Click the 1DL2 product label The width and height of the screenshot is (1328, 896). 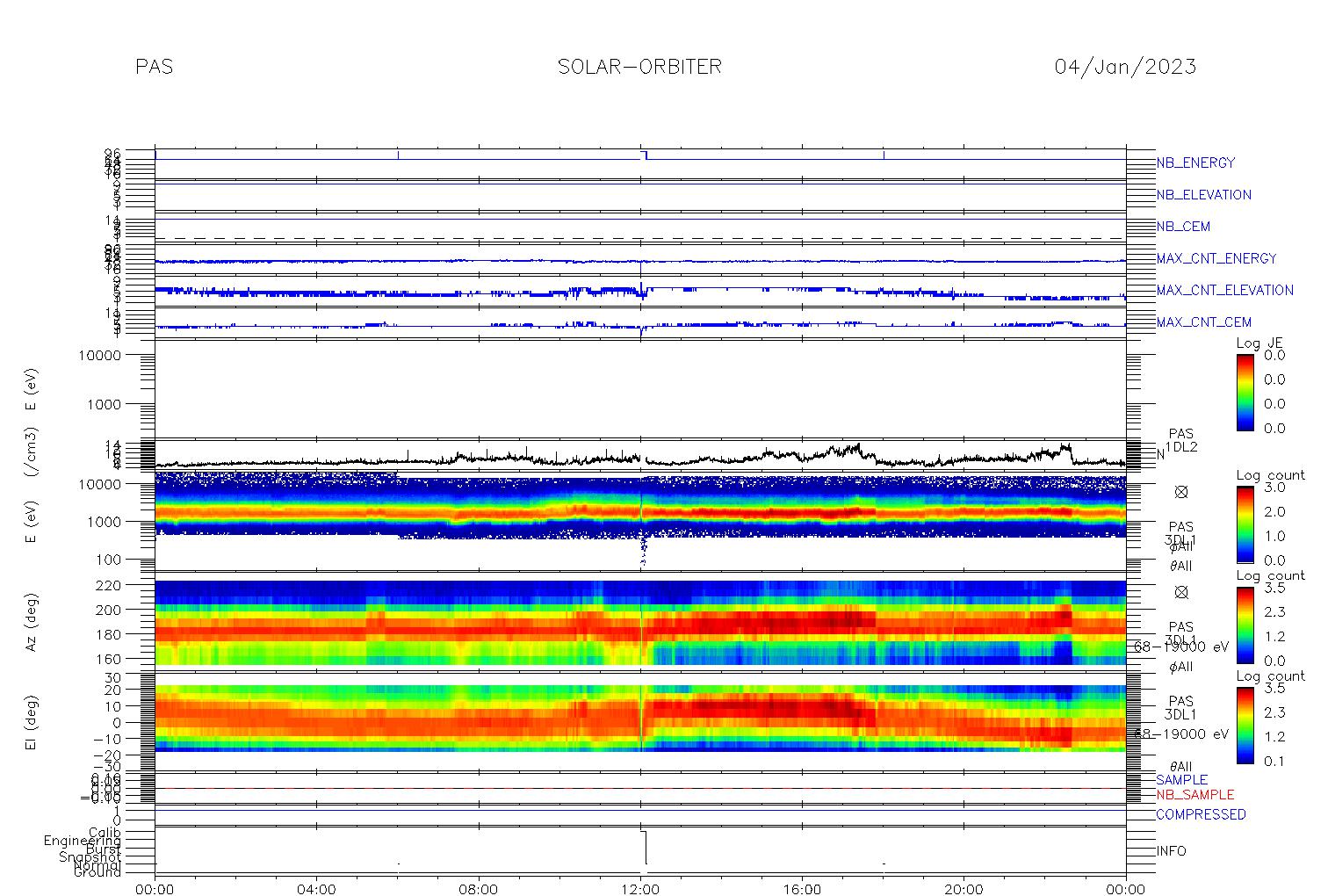tap(1181, 448)
